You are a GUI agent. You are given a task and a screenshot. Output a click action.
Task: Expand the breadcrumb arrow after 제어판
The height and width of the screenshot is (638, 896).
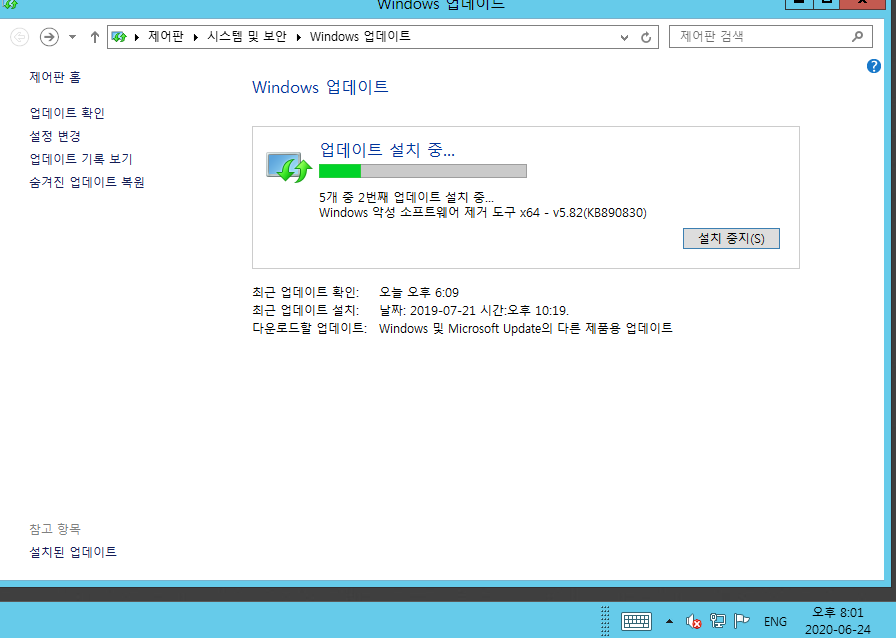tap(196, 37)
